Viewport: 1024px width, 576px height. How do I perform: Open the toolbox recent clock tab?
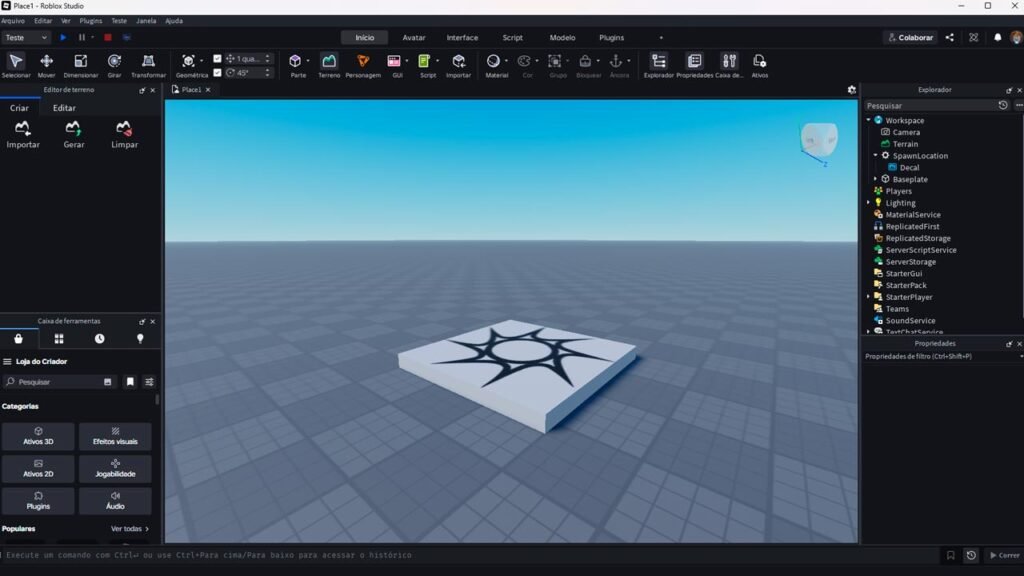pyautogui.click(x=99, y=338)
